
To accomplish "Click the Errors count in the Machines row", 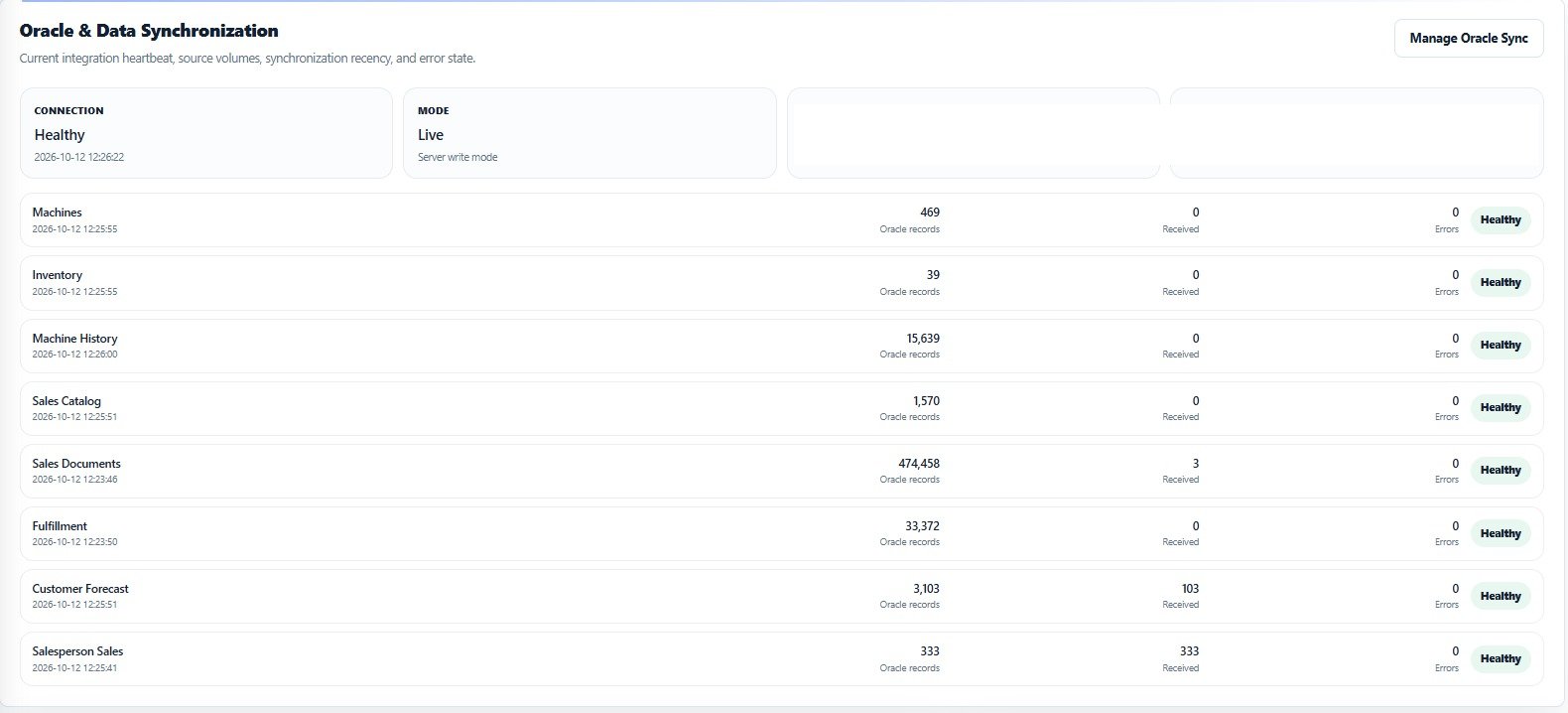I will pyautogui.click(x=1456, y=213).
